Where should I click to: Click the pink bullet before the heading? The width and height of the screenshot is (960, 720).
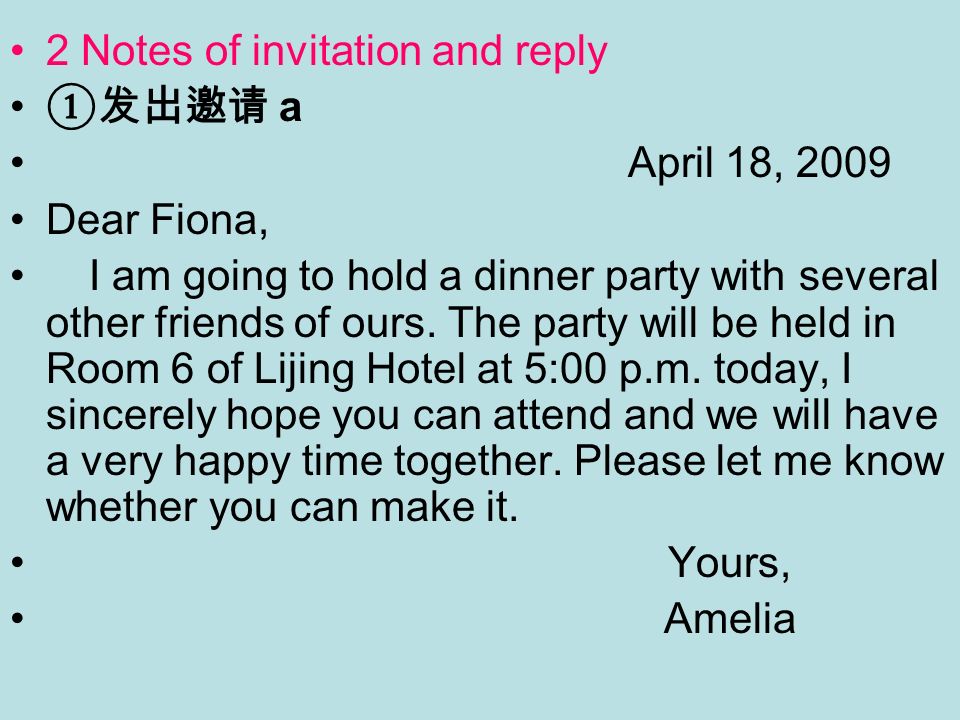[18, 51]
